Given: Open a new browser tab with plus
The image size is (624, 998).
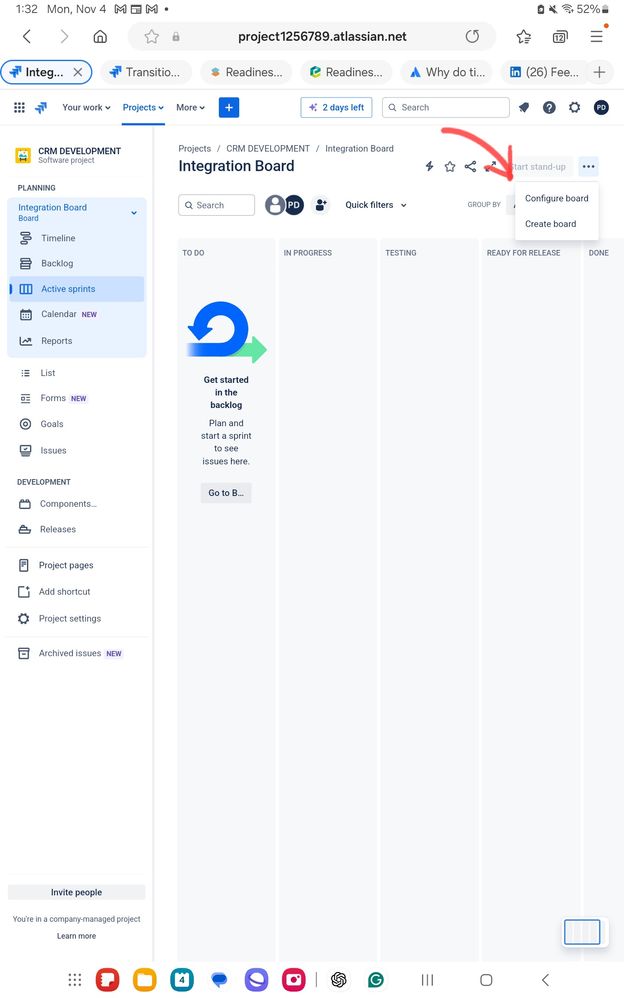Looking at the screenshot, I should click(599, 73).
